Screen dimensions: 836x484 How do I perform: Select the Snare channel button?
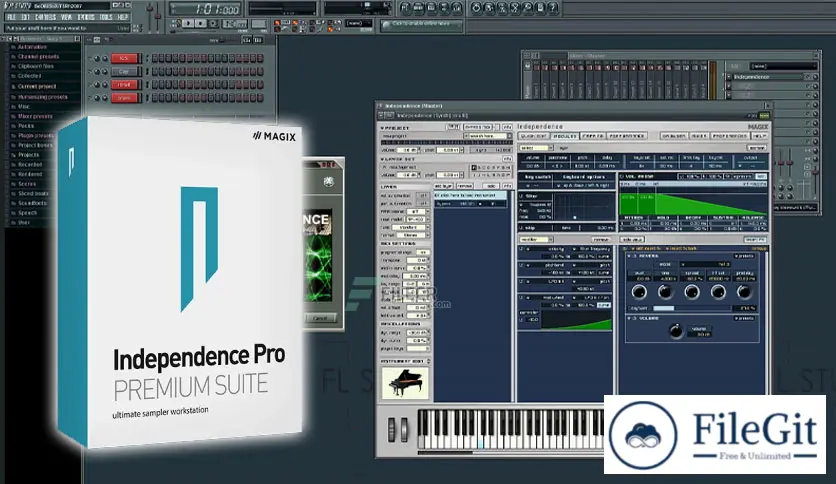coord(125,98)
